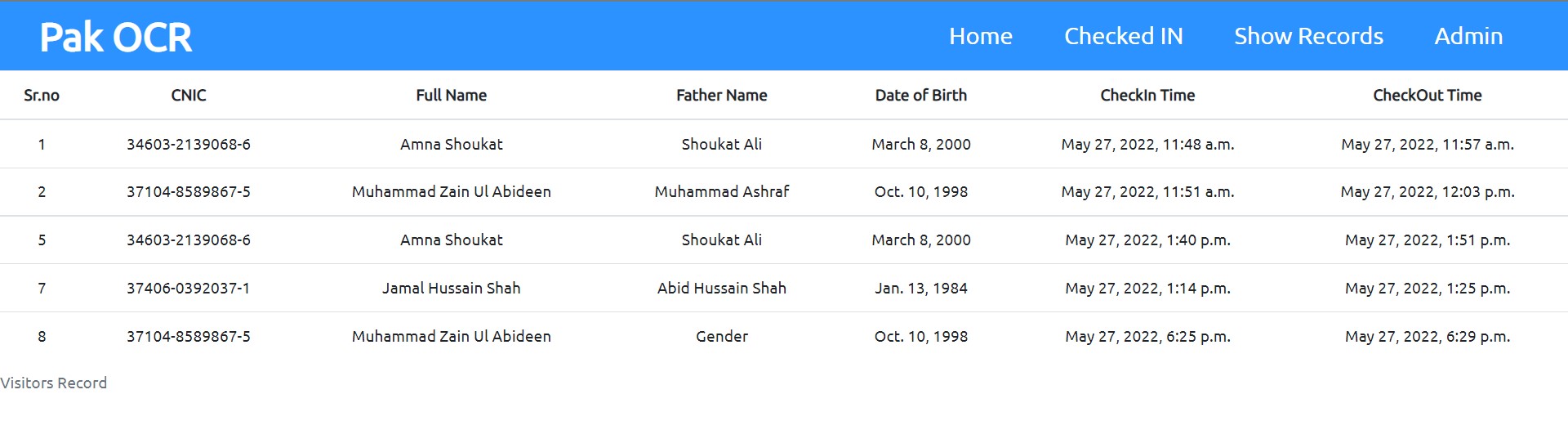Click the Pak OCR logo
The image size is (1568, 430).
(116, 38)
